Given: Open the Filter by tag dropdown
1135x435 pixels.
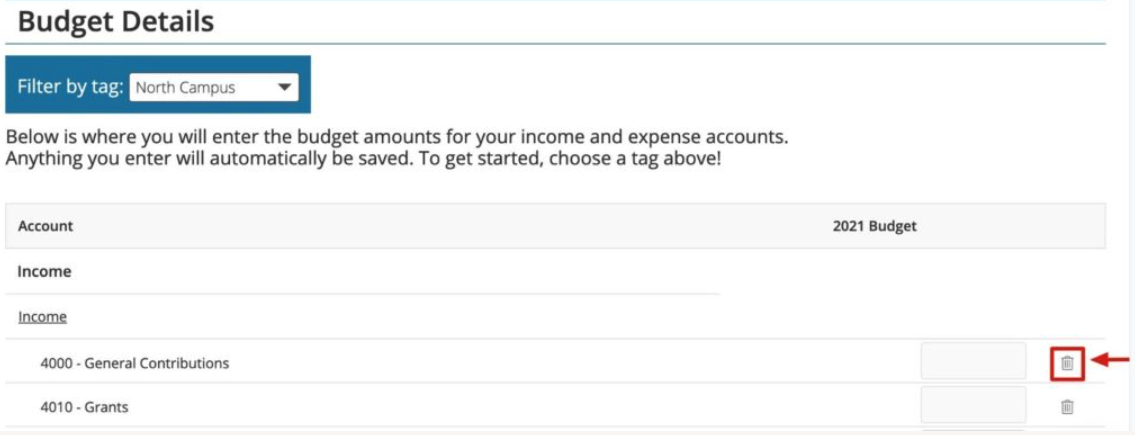Looking at the screenshot, I should click(214, 88).
